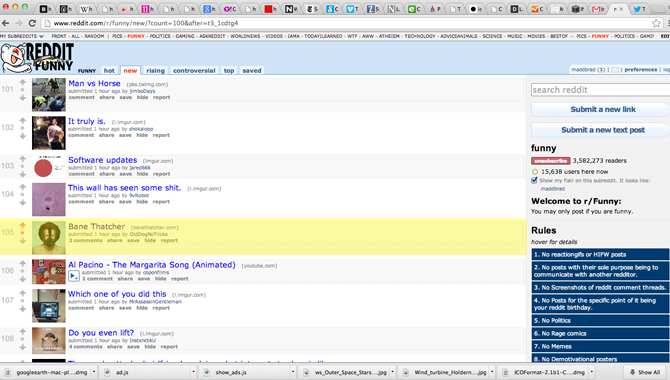
Task: Open My Subreddits dropdown
Action: coord(21,36)
